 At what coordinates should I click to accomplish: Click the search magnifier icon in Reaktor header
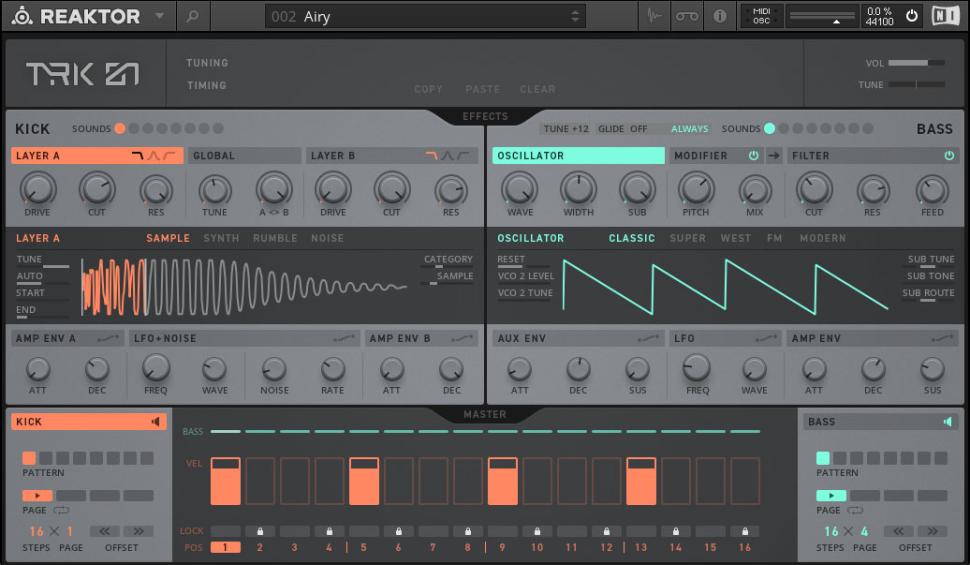click(192, 16)
